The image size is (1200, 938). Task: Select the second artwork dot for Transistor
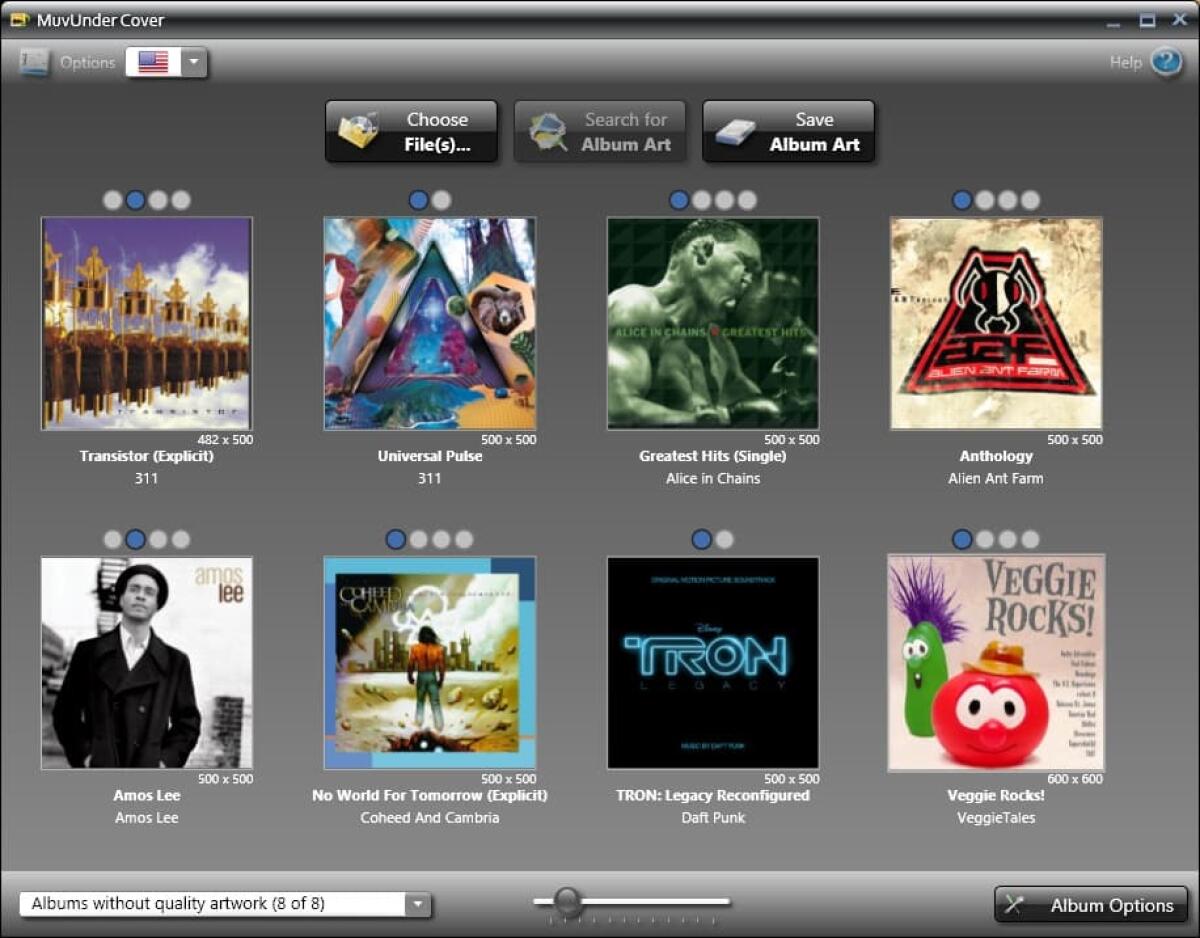134,199
